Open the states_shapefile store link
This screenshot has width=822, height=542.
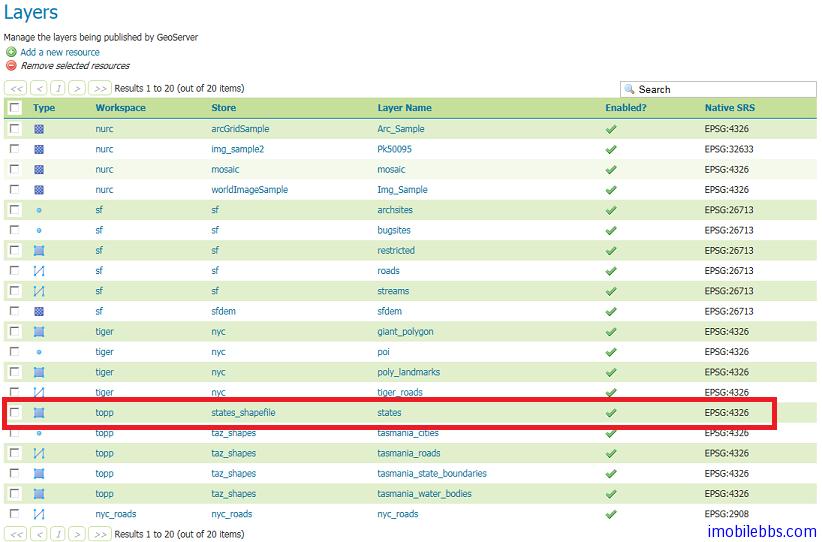pos(243,413)
